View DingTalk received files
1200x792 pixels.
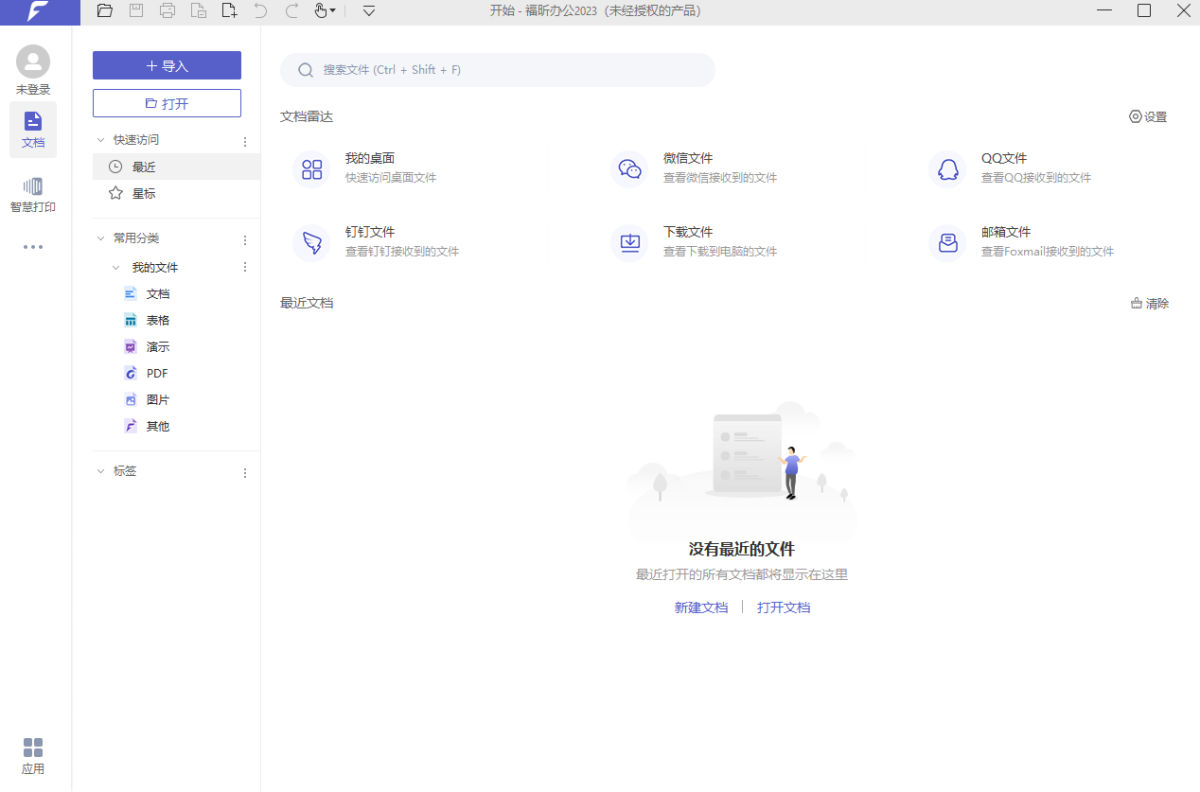click(x=371, y=241)
